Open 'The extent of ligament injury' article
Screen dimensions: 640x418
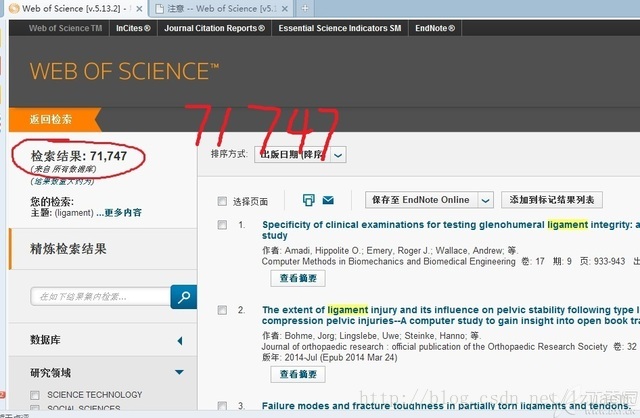pyautogui.click(x=451, y=315)
